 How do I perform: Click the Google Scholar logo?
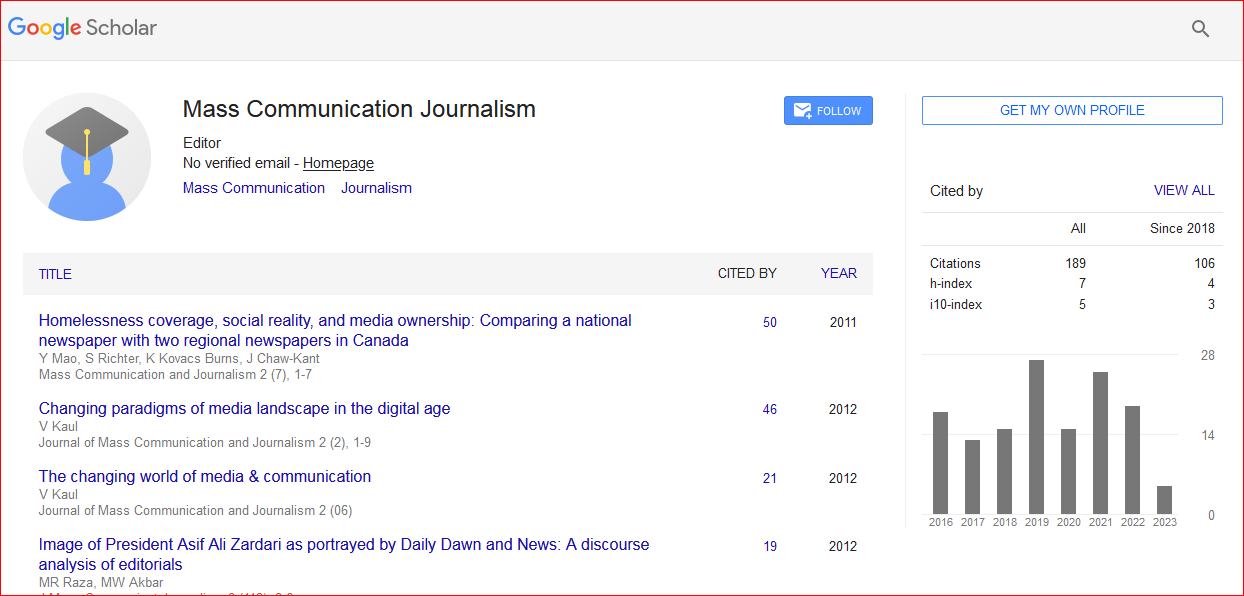point(83,28)
